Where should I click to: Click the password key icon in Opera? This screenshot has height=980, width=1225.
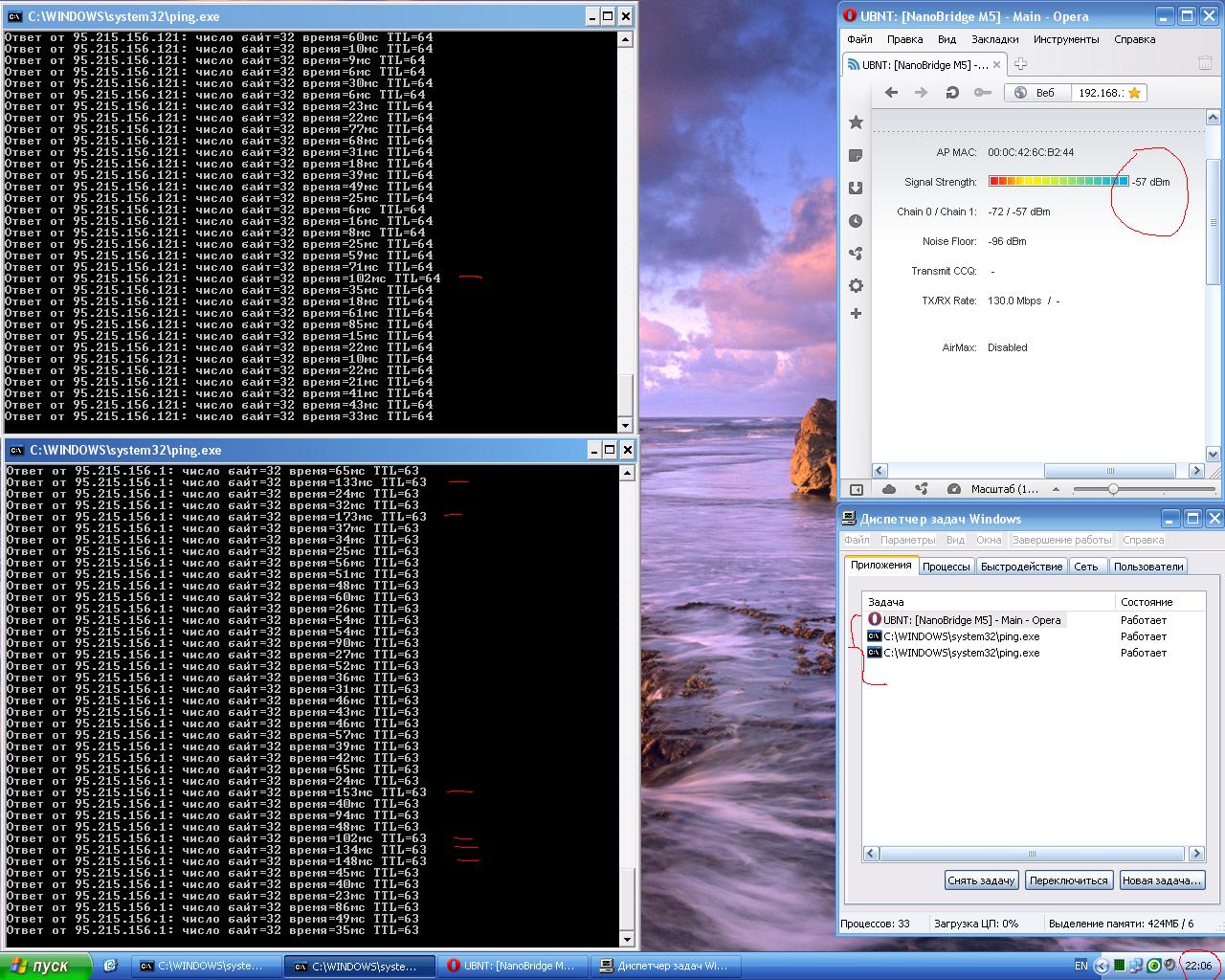[x=983, y=93]
